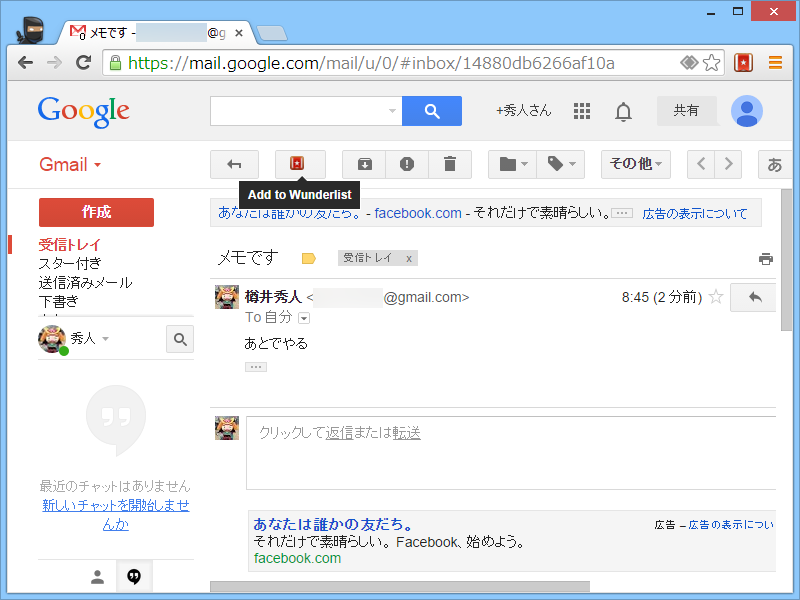This screenshot has height=600, width=800.
Task: Click the reply box クリックして返信または転送
Action: click(x=511, y=453)
